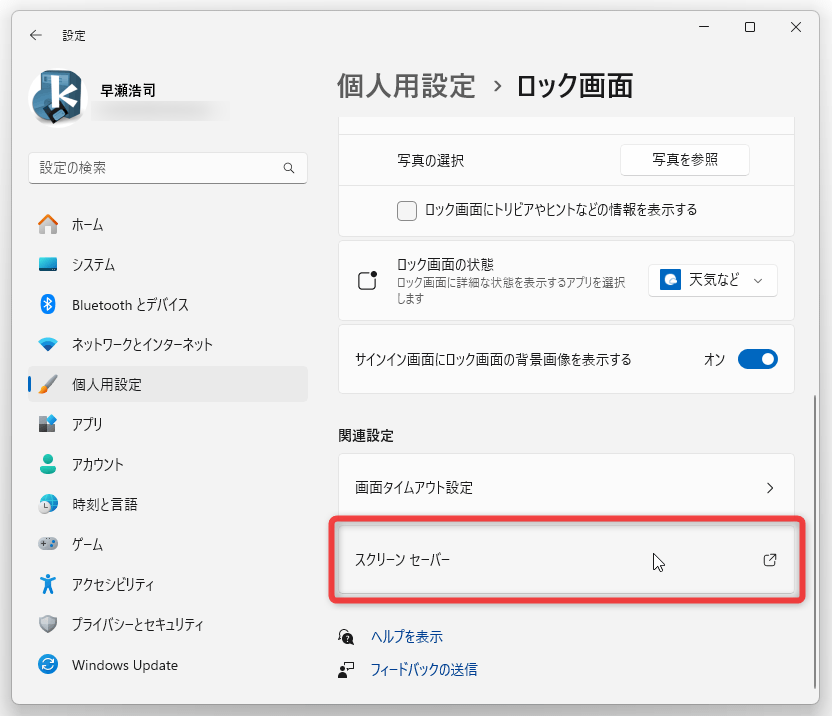Click ヘルプを表示 link
Screen dimensions: 832x716
point(406,636)
